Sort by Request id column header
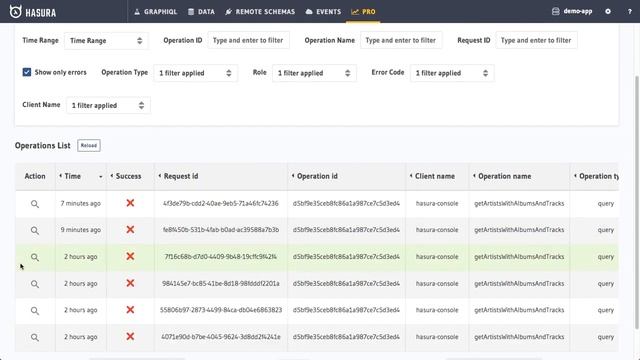640x360 pixels. [221, 176]
